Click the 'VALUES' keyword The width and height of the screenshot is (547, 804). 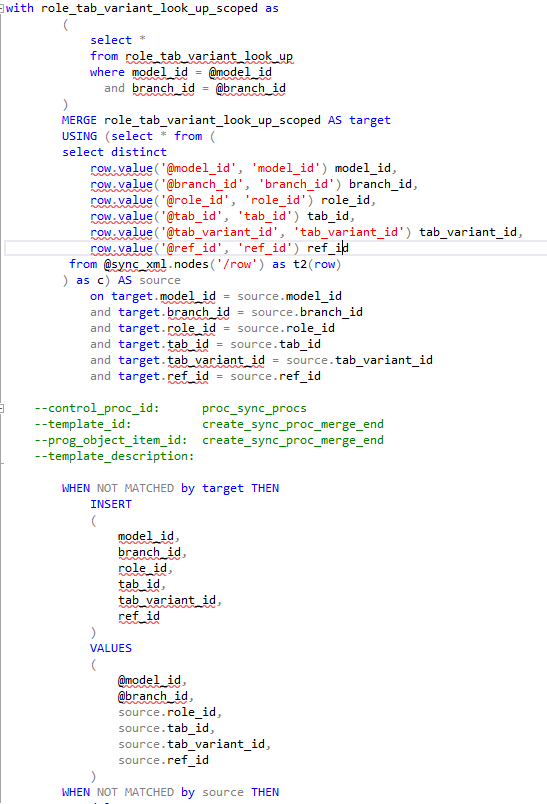(111, 648)
